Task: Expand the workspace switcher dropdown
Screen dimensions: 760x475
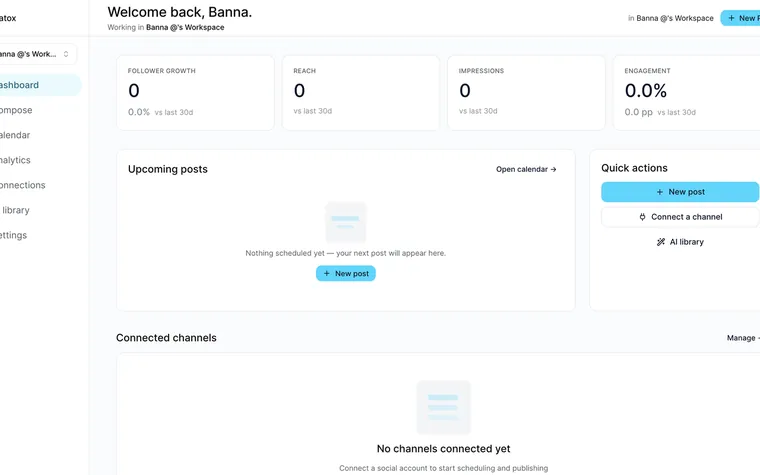Action: tap(37, 54)
